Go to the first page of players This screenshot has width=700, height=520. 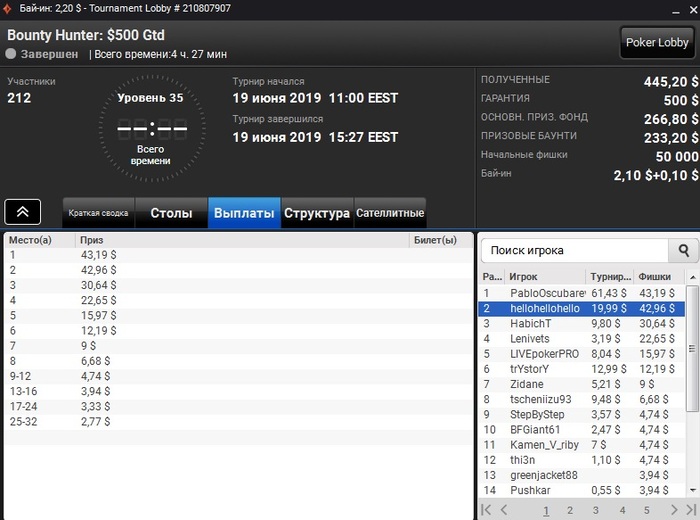click(x=486, y=510)
